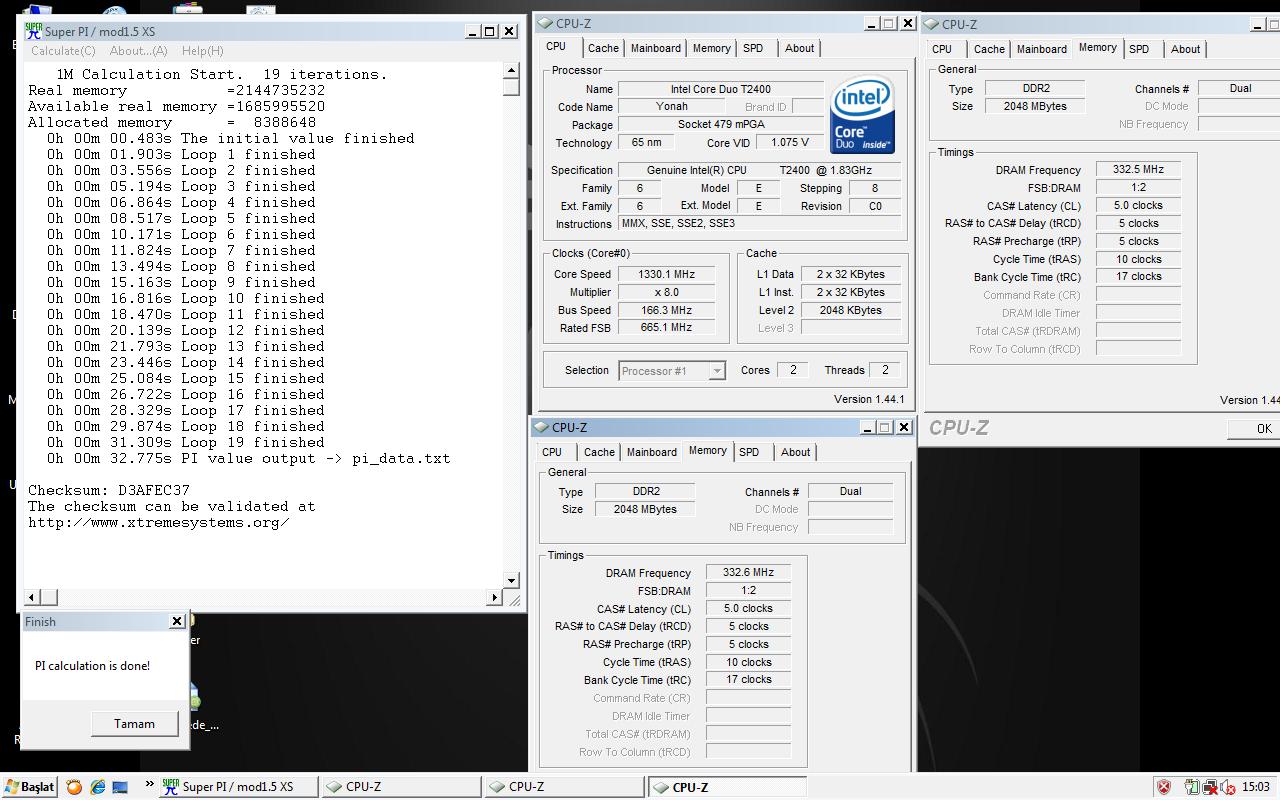Open About...(A) menu in Super PI
This screenshot has height=800, width=1280.
pyautogui.click(x=138, y=50)
